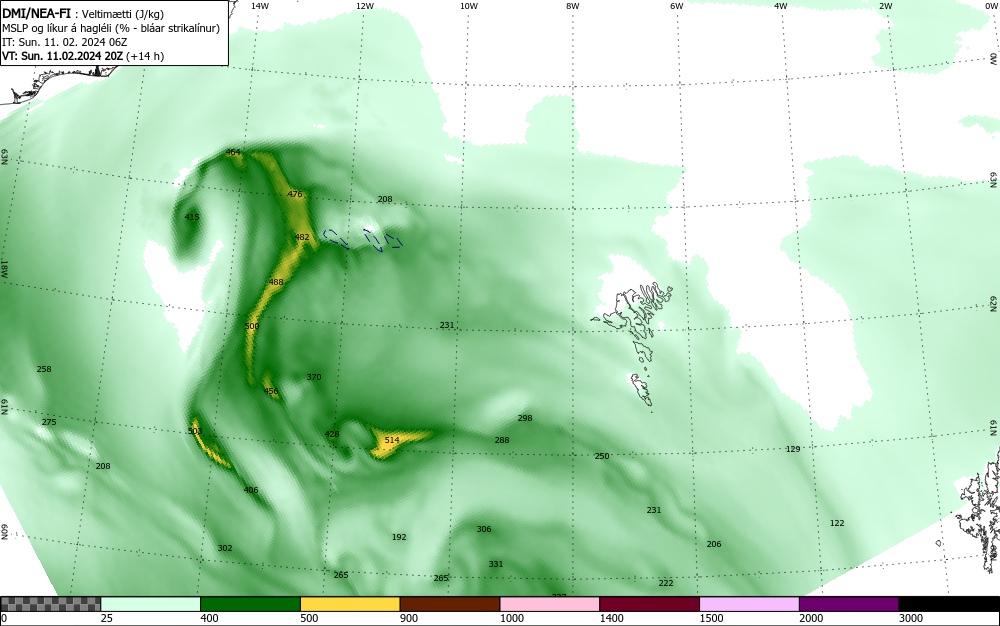This screenshot has height=626, width=1000.
Task: Click the map value 482
Action: click(x=302, y=237)
